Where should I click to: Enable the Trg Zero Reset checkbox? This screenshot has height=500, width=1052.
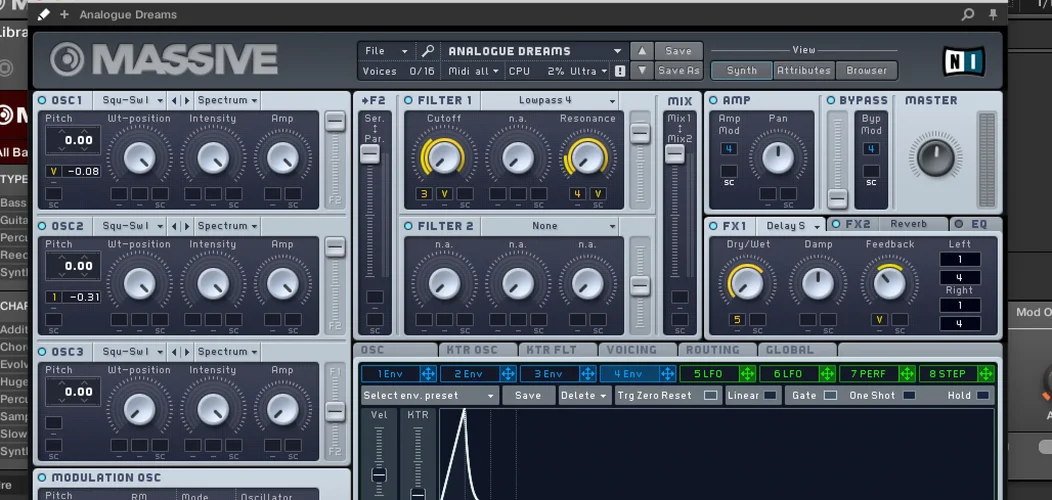coord(710,396)
